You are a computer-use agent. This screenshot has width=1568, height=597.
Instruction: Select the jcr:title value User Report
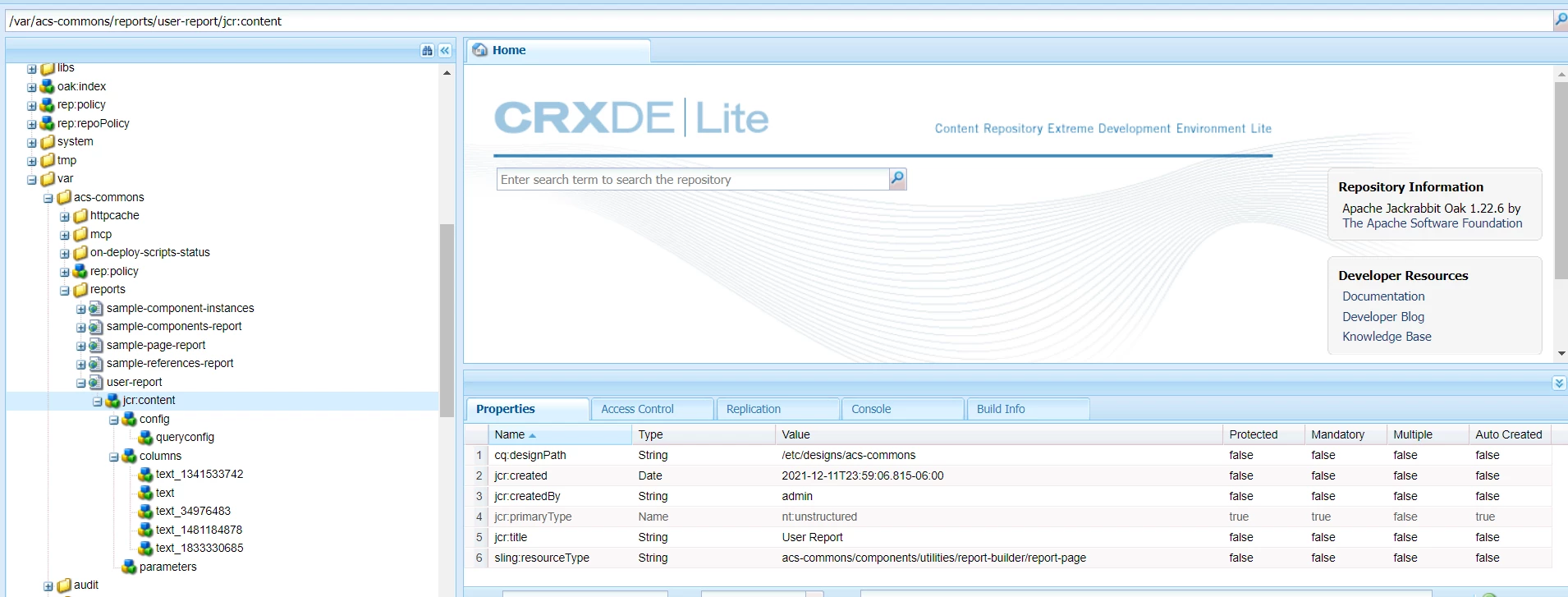[812, 537]
